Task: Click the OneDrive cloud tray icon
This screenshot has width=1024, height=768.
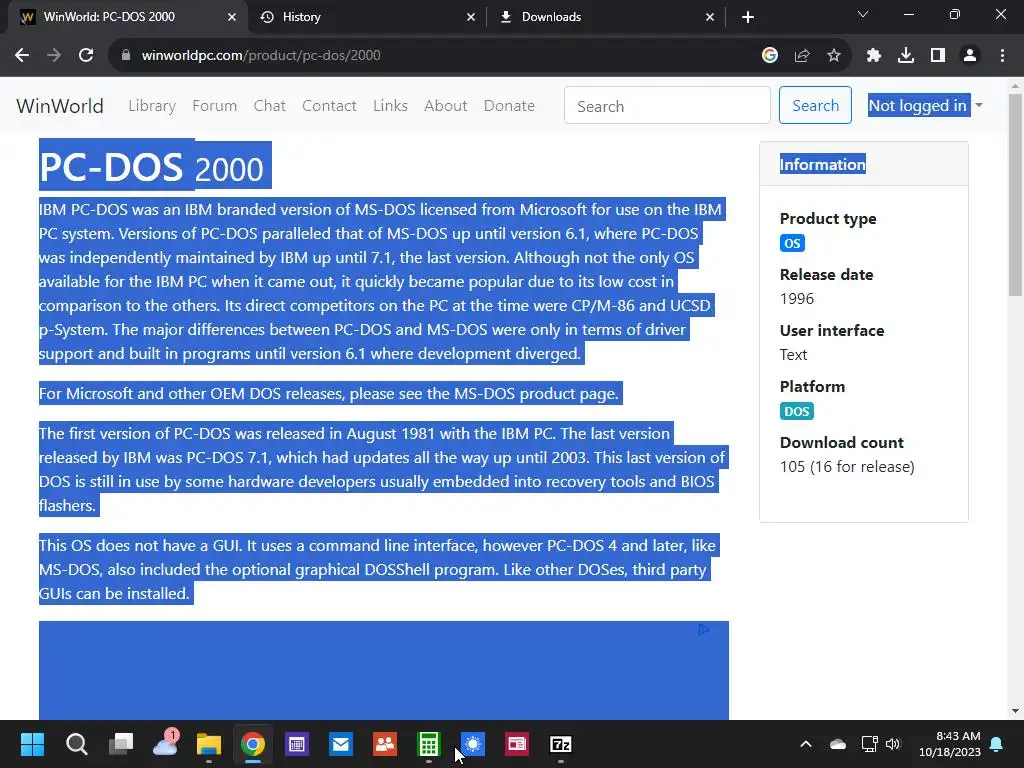Action: click(838, 744)
